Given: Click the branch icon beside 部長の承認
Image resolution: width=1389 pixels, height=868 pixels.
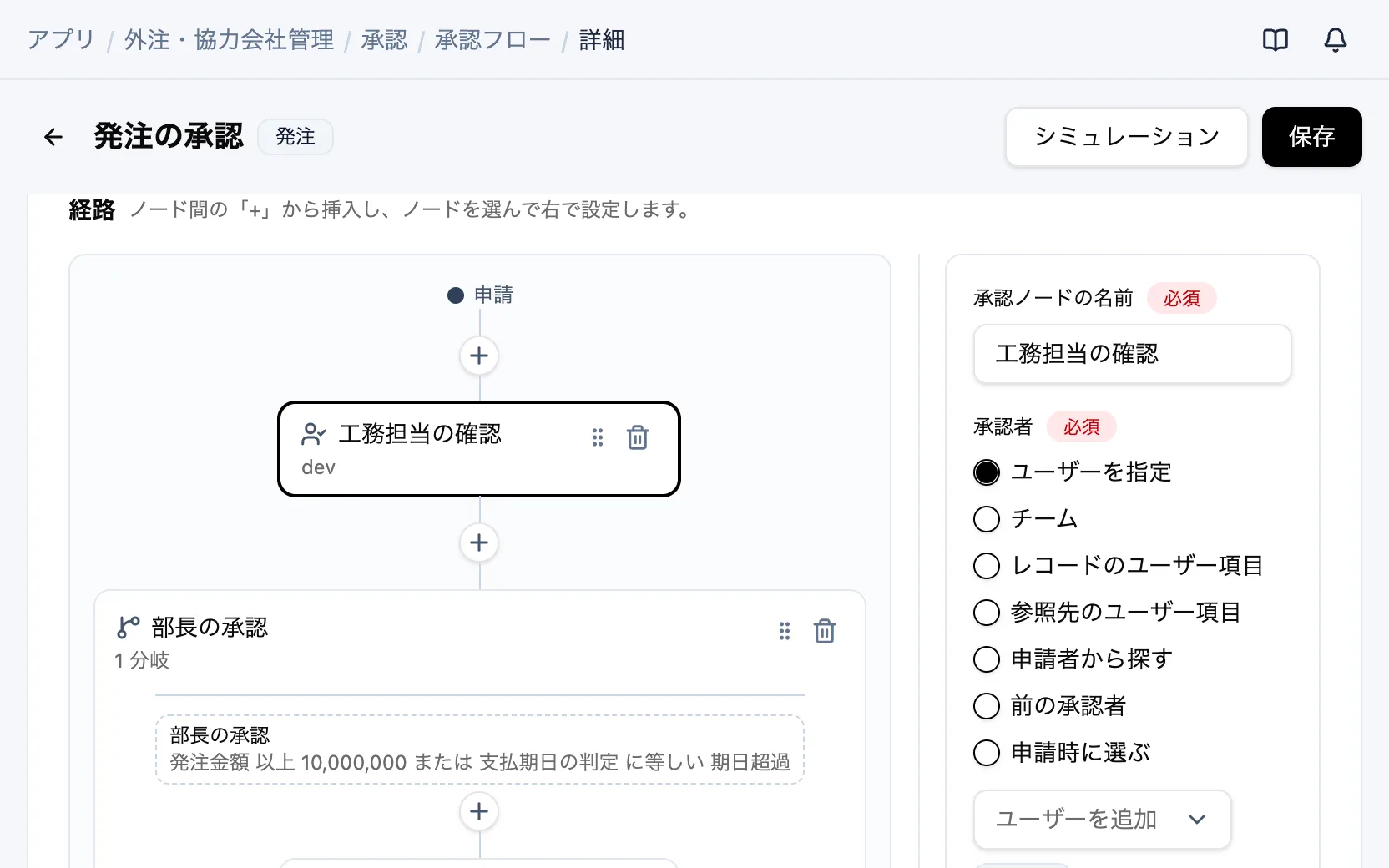Looking at the screenshot, I should click(x=129, y=628).
